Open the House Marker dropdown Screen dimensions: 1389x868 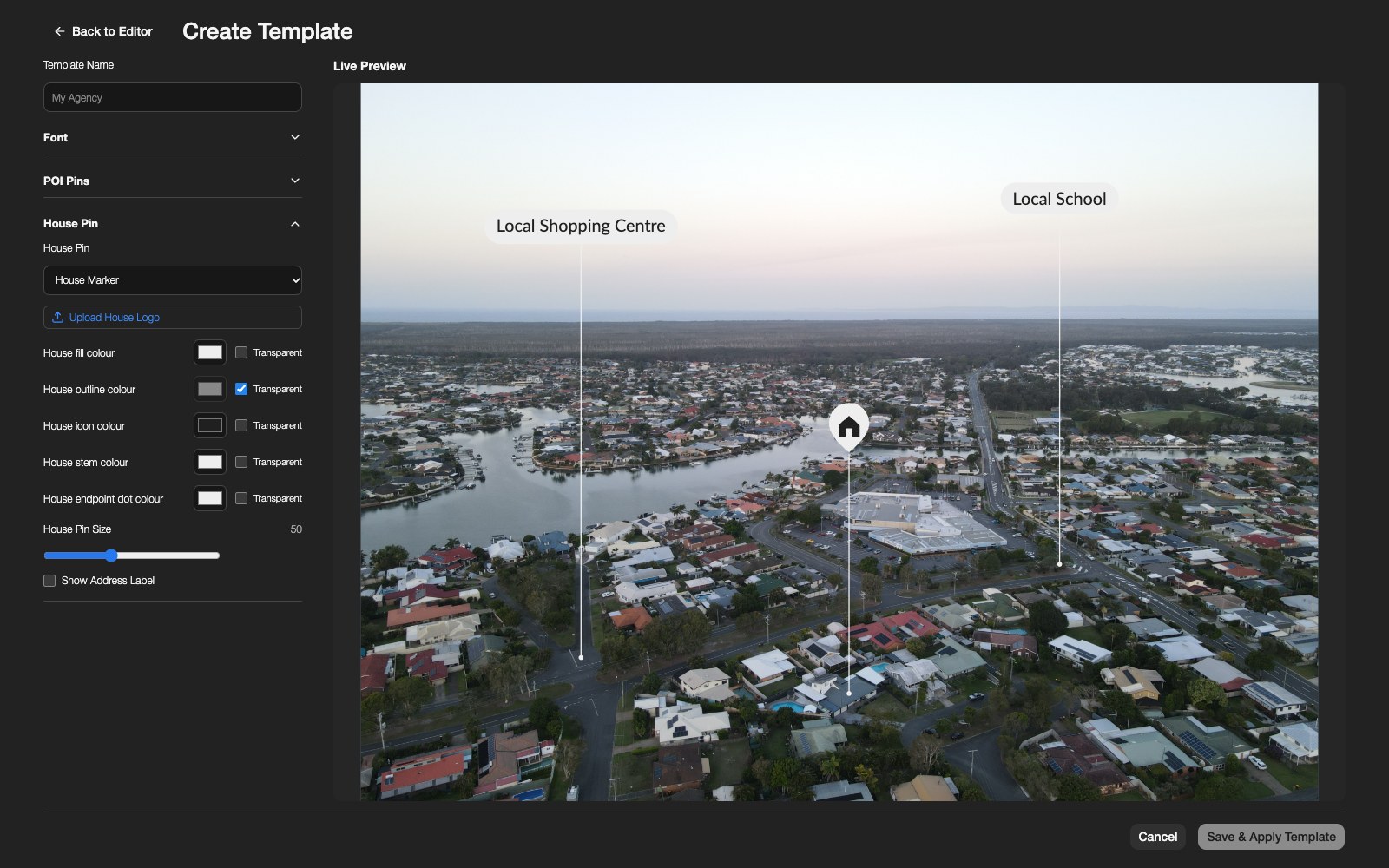pos(173,280)
